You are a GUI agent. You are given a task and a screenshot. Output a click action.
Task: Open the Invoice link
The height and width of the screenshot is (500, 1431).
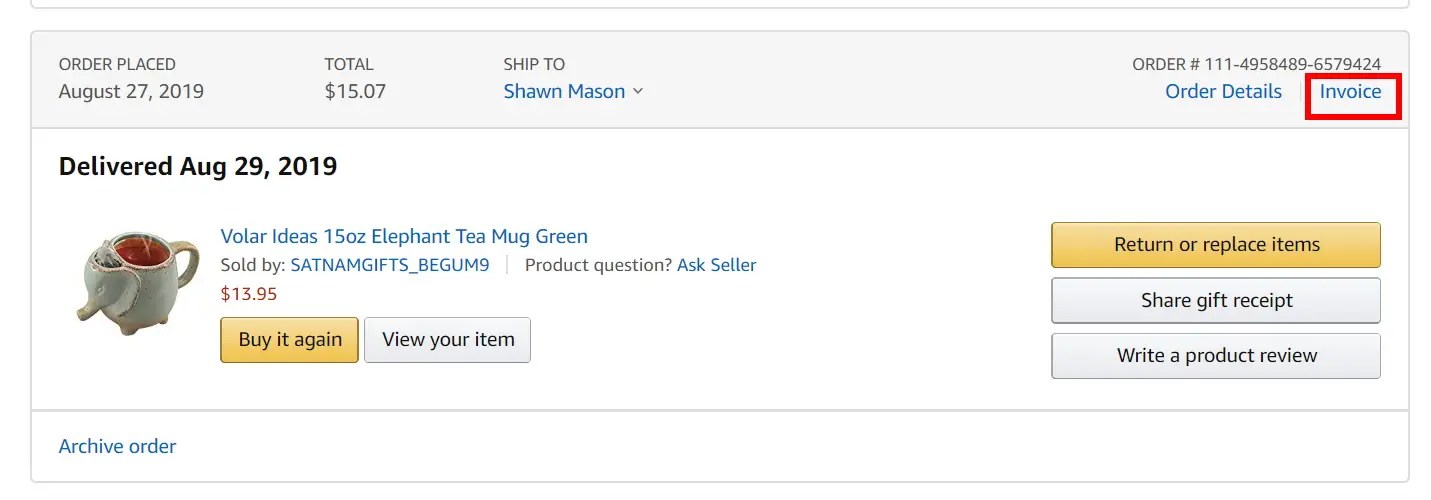click(1350, 92)
